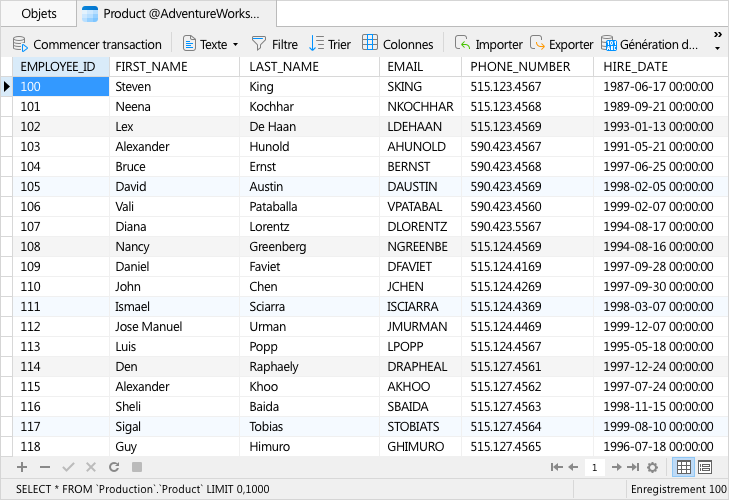
Task: Switch to the Objets tab
Action: [x=39, y=14]
